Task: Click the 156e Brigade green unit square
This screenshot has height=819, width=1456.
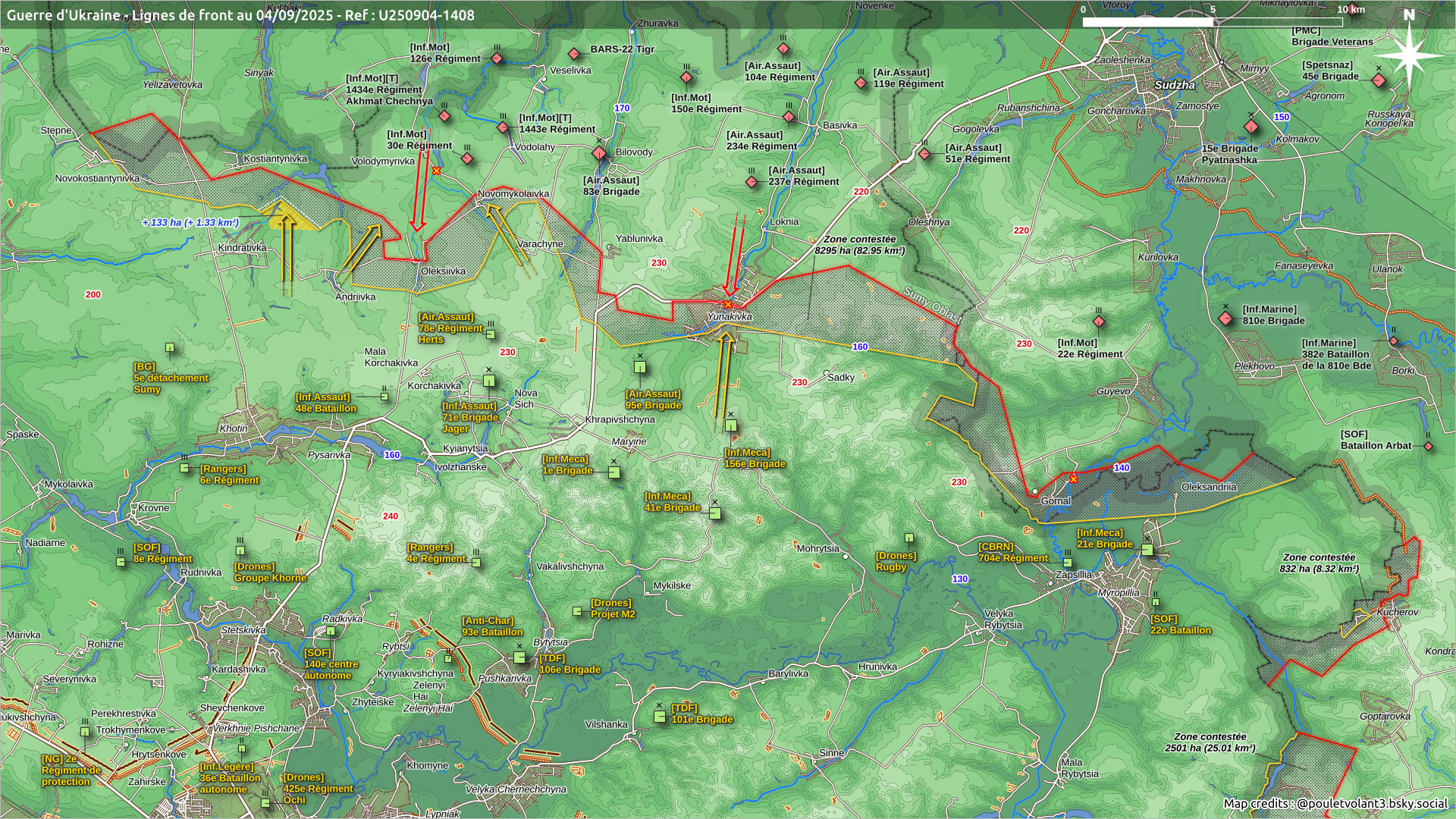Action: point(730,426)
